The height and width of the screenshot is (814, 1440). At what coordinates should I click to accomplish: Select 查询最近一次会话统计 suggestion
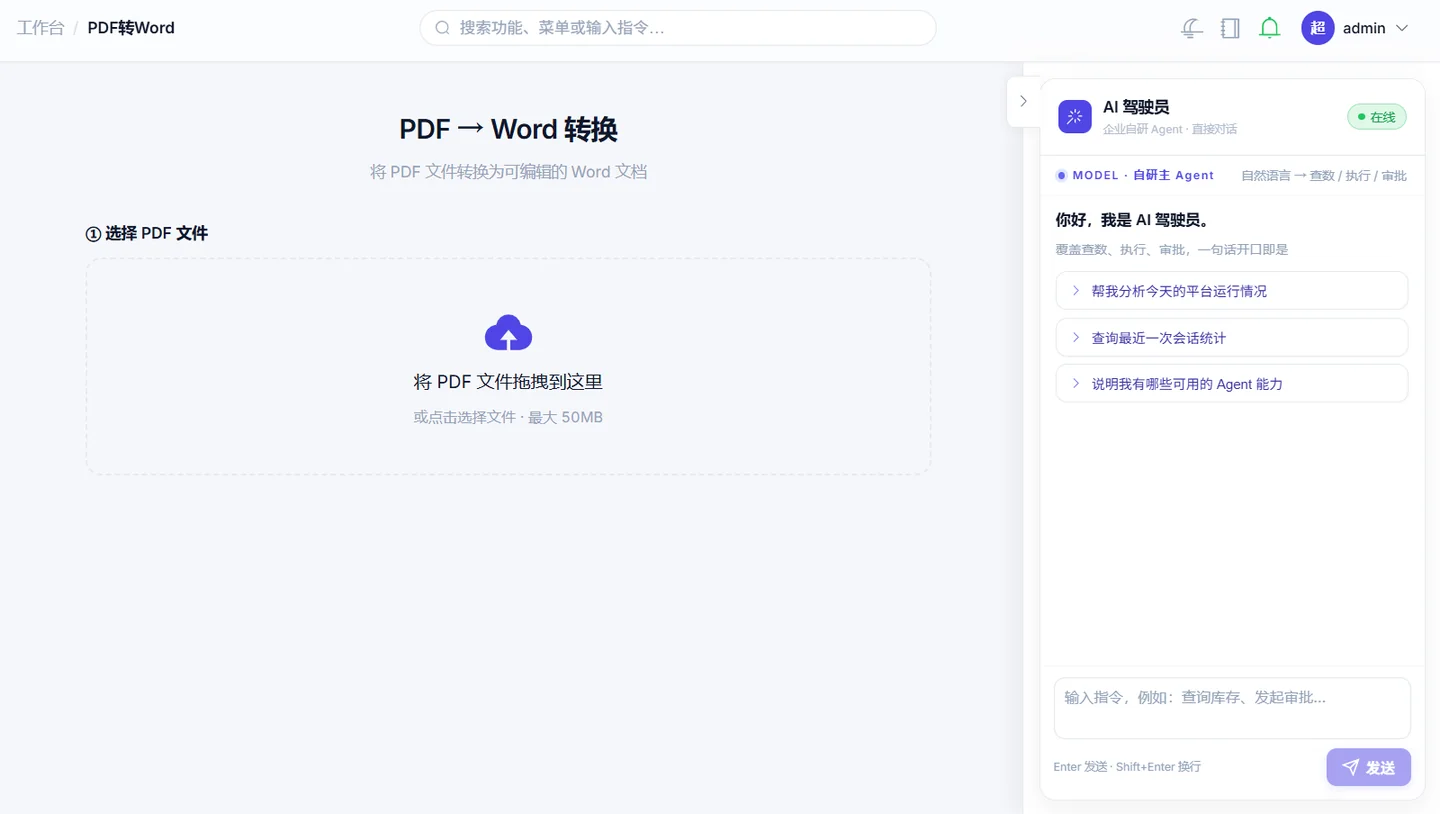1231,338
